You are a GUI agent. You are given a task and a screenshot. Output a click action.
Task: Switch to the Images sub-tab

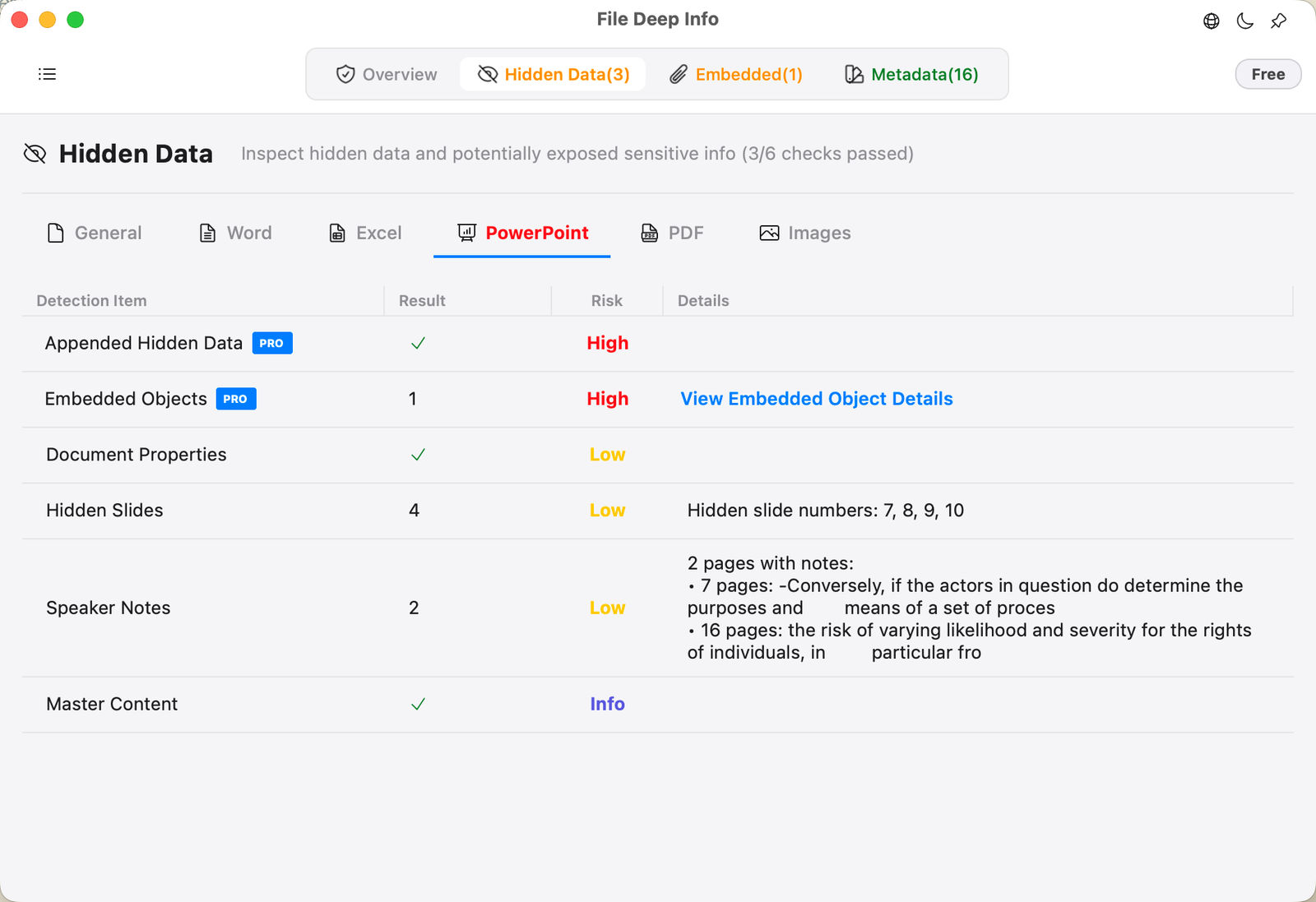[x=804, y=233]
